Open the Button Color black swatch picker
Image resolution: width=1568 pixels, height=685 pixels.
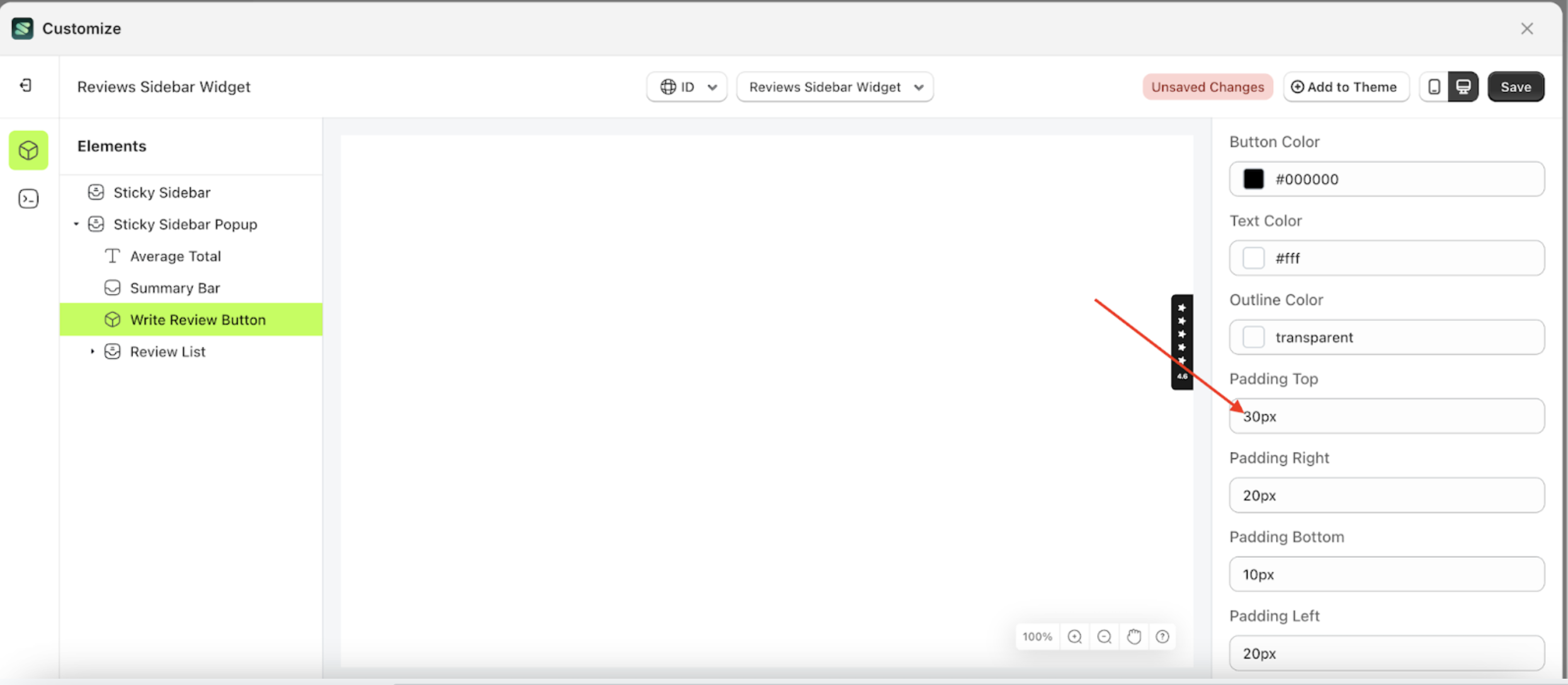1253,179
